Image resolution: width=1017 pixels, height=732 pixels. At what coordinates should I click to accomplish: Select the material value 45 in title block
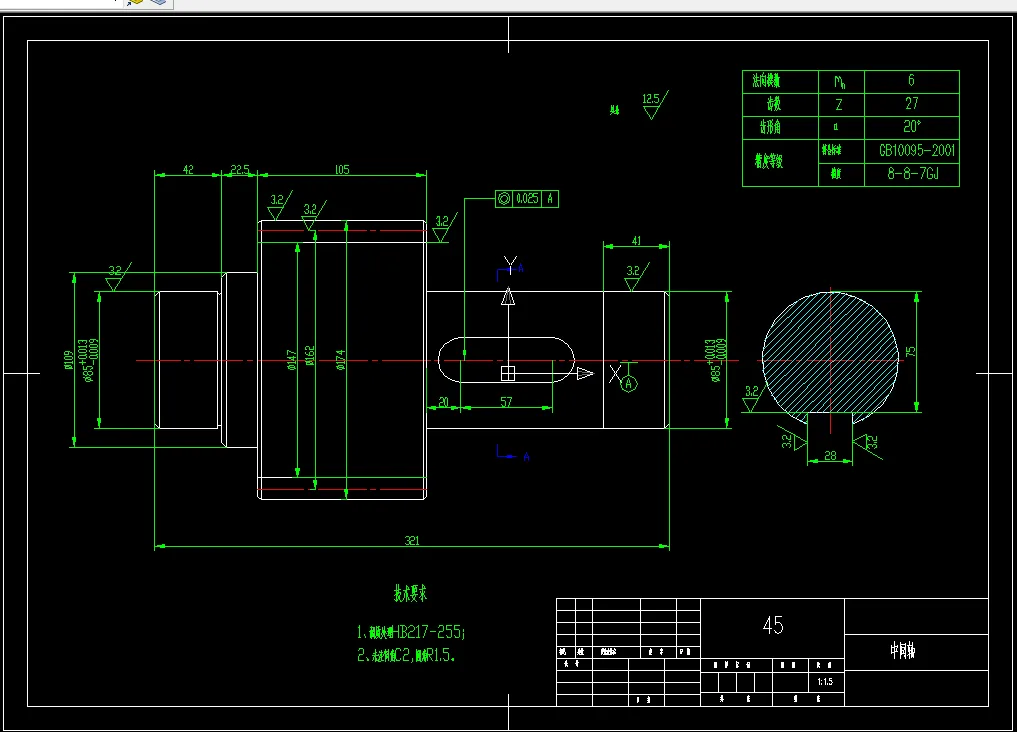[x=772, y=625]
